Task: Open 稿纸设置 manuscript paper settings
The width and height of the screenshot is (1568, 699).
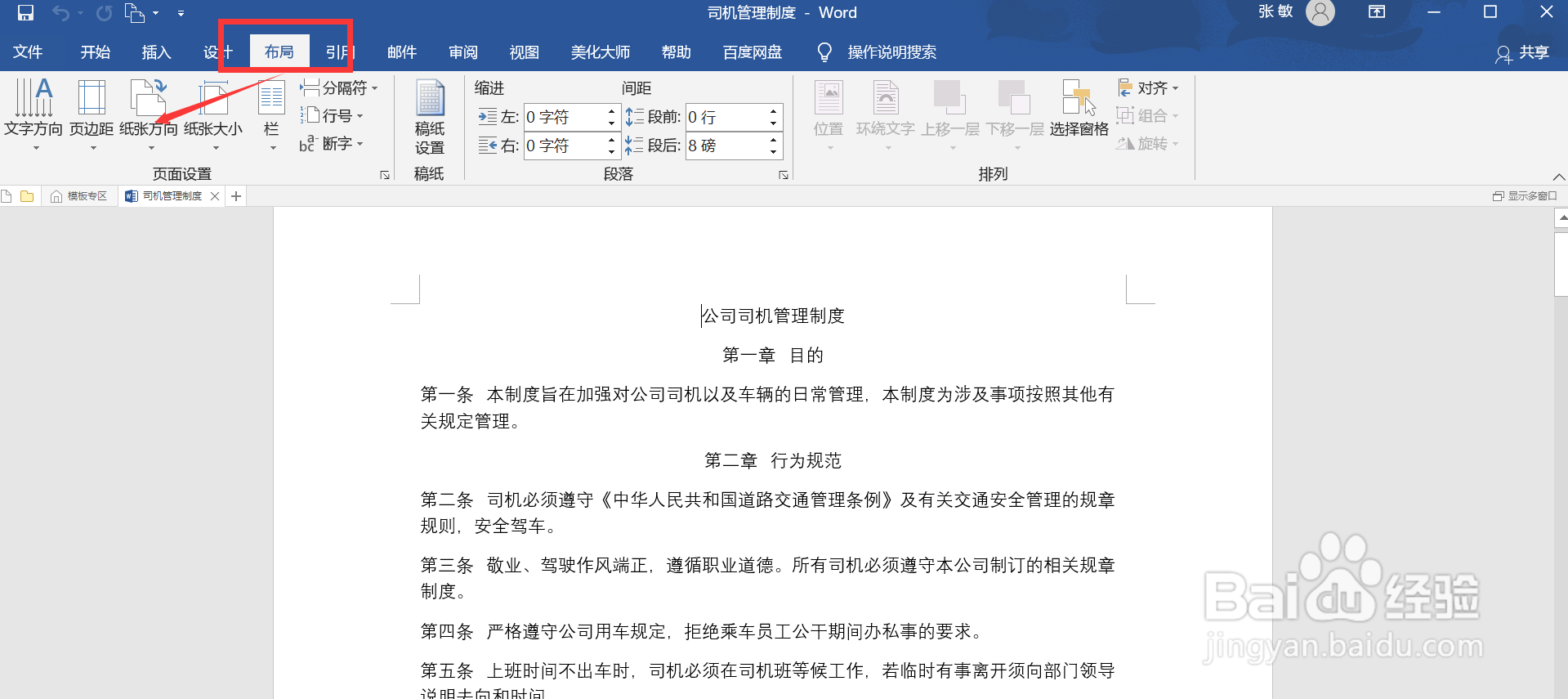Action: click(x=430, y=117)
